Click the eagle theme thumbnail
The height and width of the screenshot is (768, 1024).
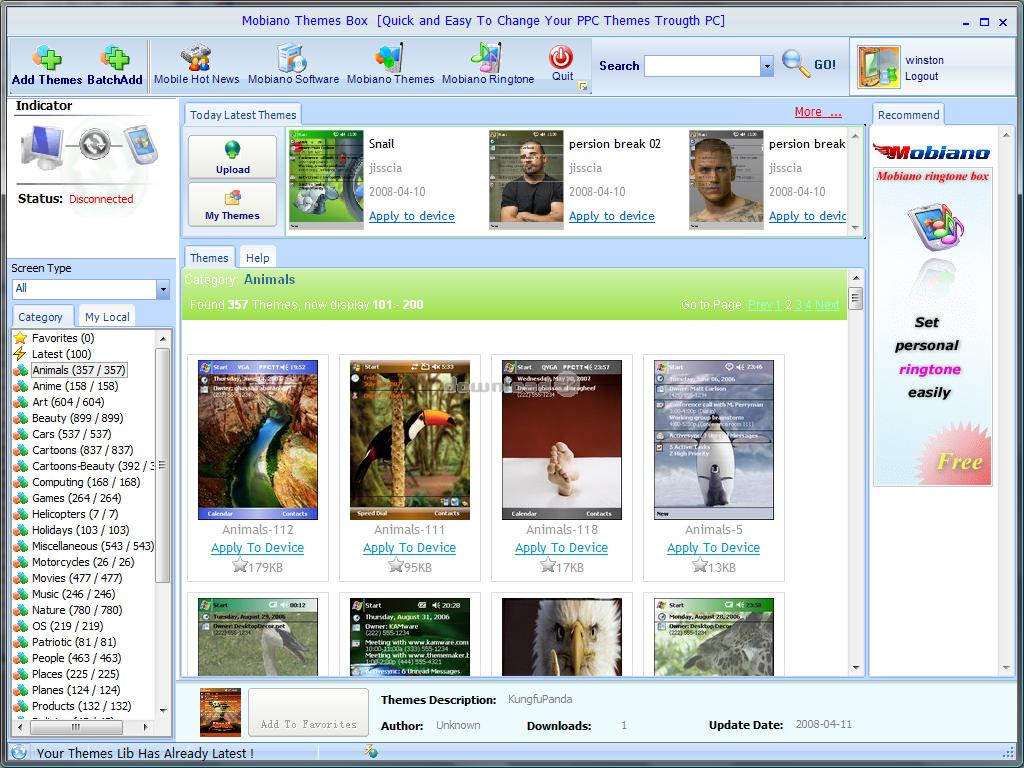pos(562,637)
